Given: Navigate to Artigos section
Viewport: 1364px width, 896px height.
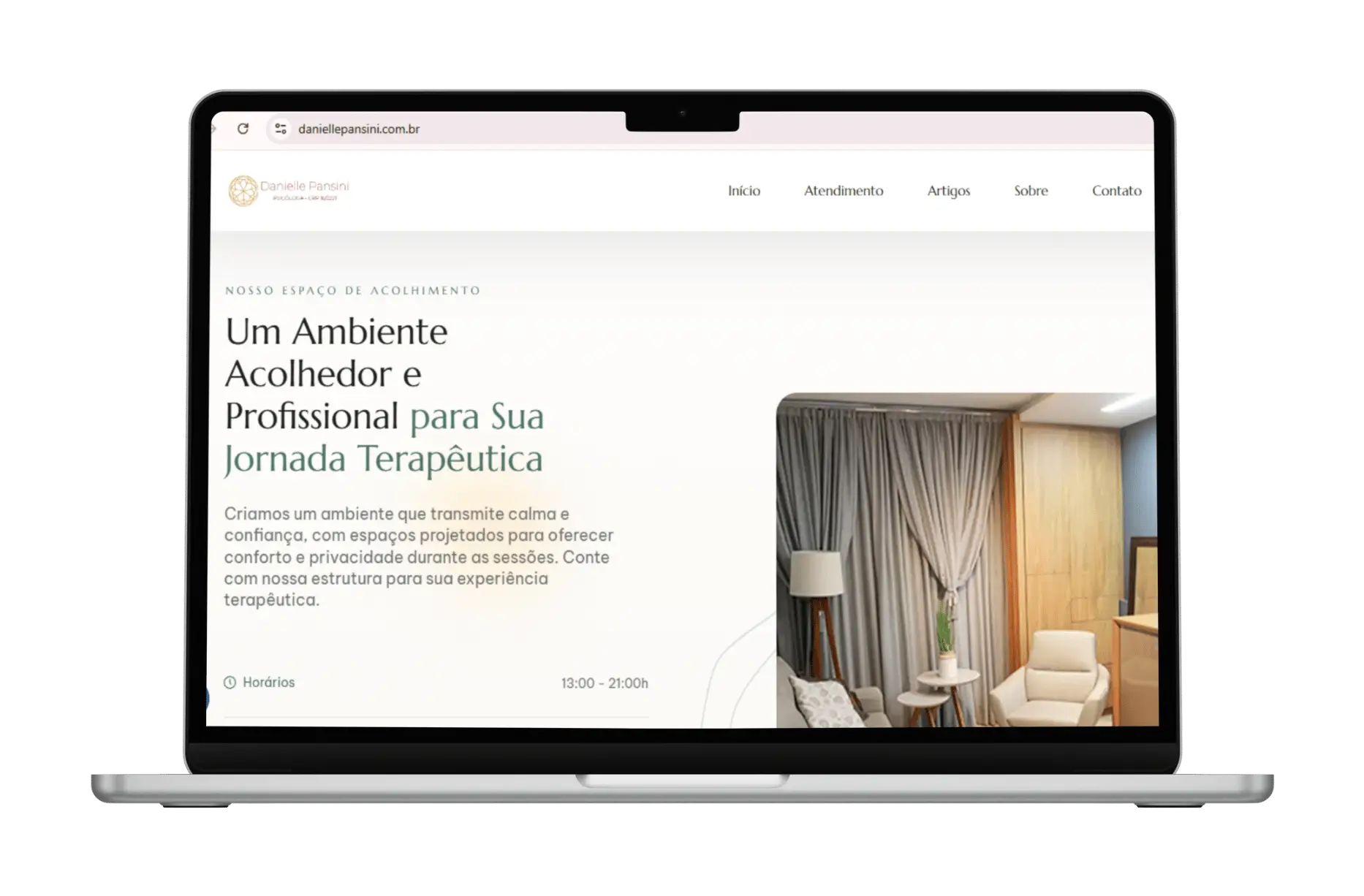Looking at the screenshot, I should [948, 191].
